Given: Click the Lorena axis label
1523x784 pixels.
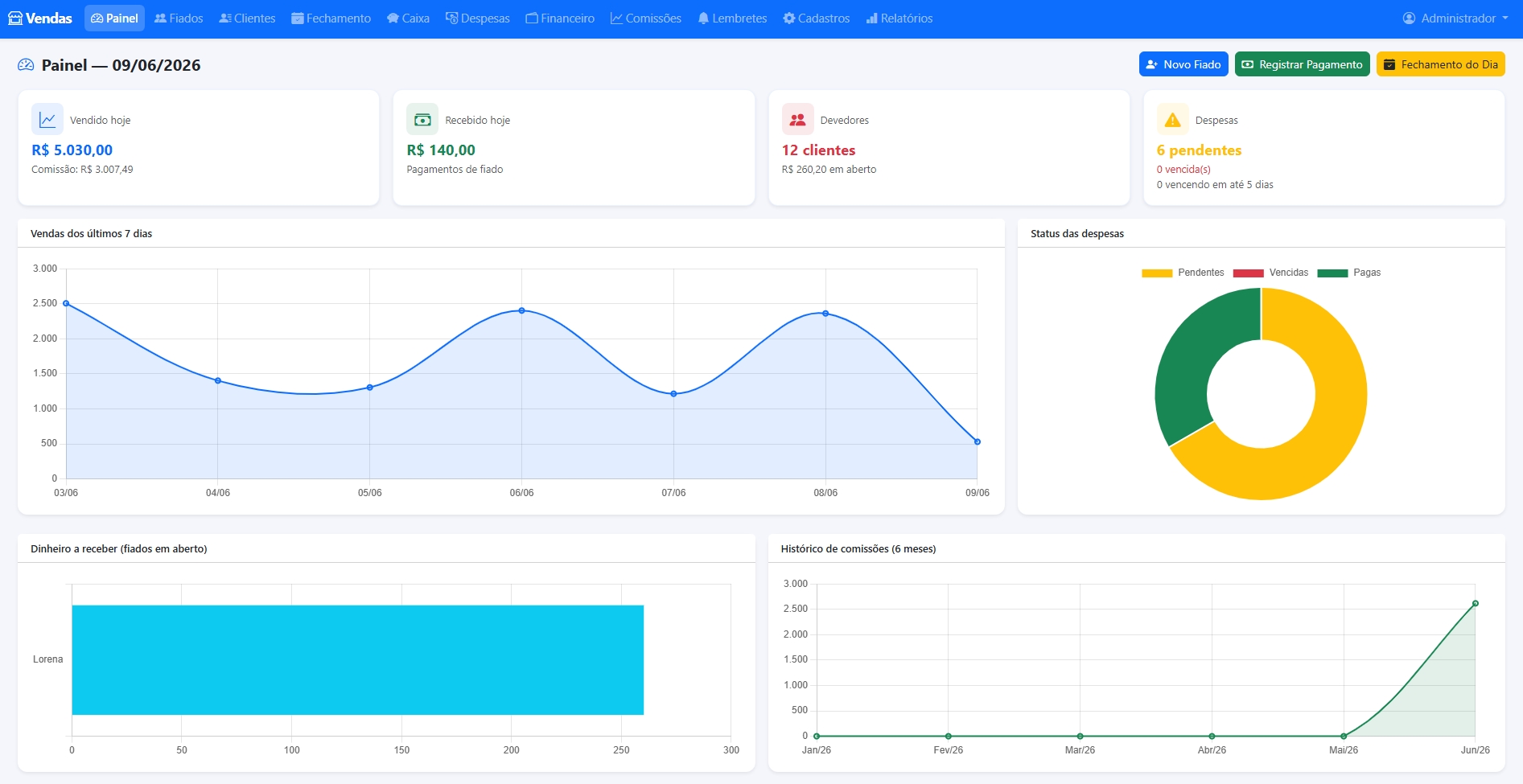Looking at the screenshot, I should tap(47, 659).
